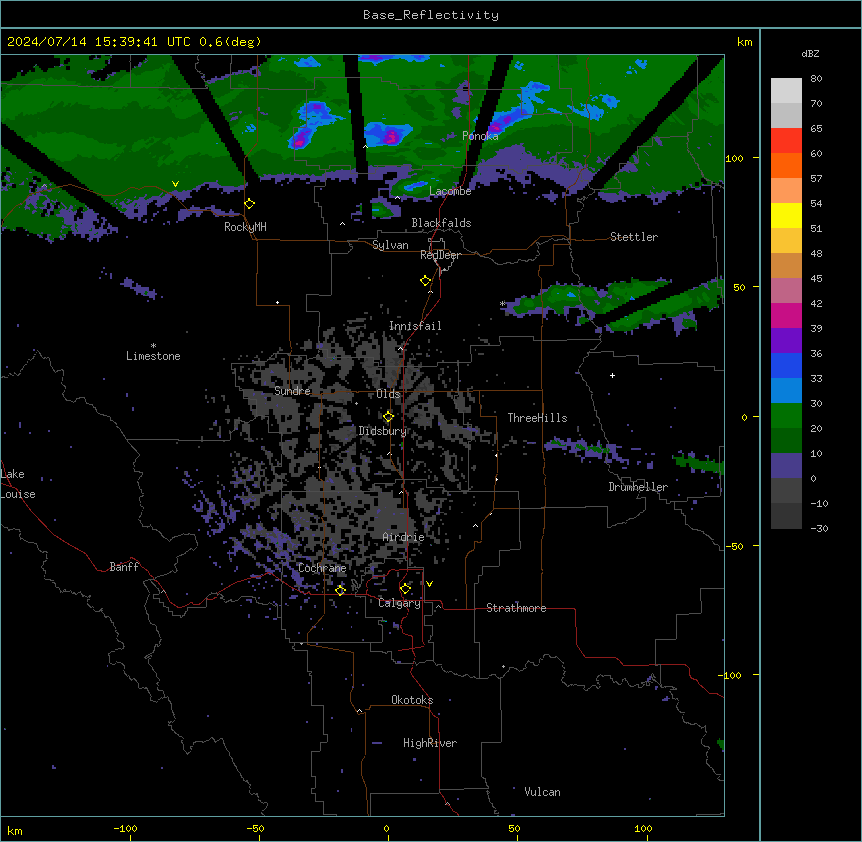Image resolution: width=862 pixels, height=842 pixels.
Task: Click the Calgary city label
Action: tap(400, 603)
